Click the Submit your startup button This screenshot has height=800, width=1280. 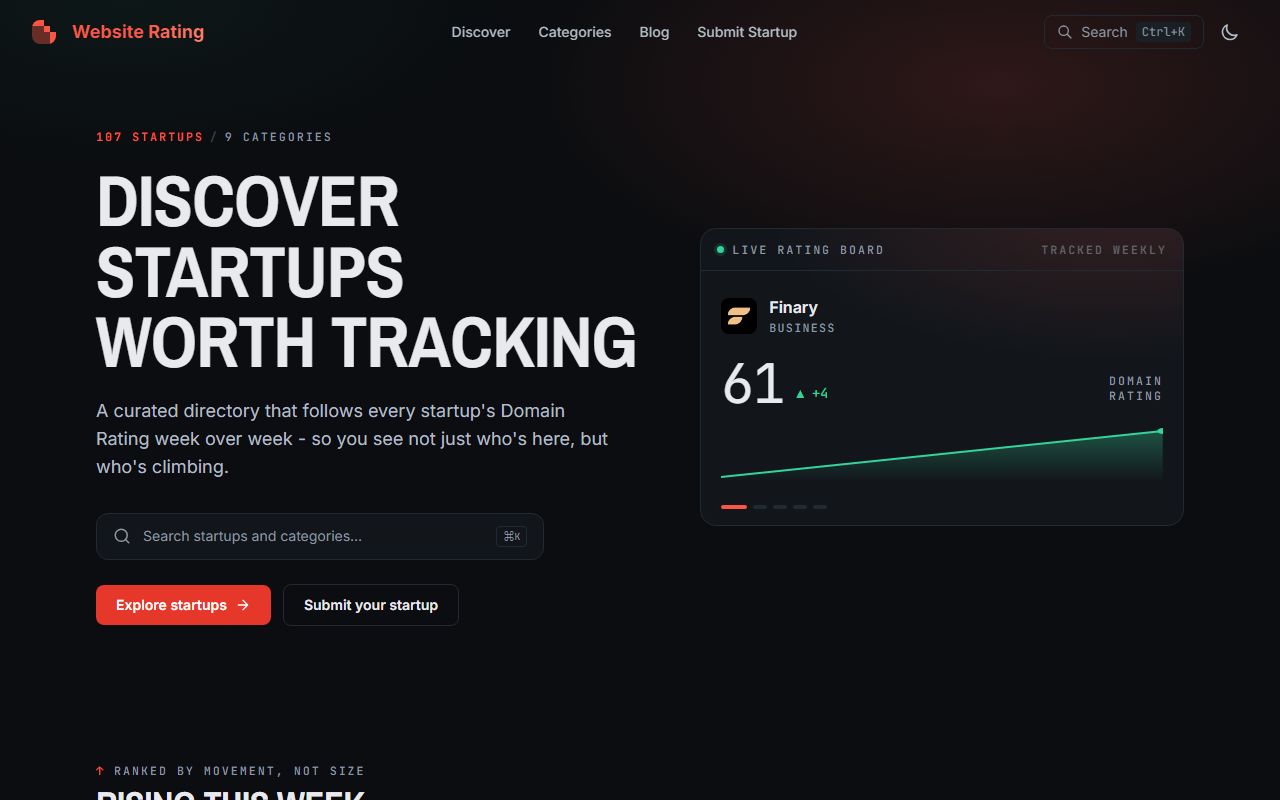371,605
